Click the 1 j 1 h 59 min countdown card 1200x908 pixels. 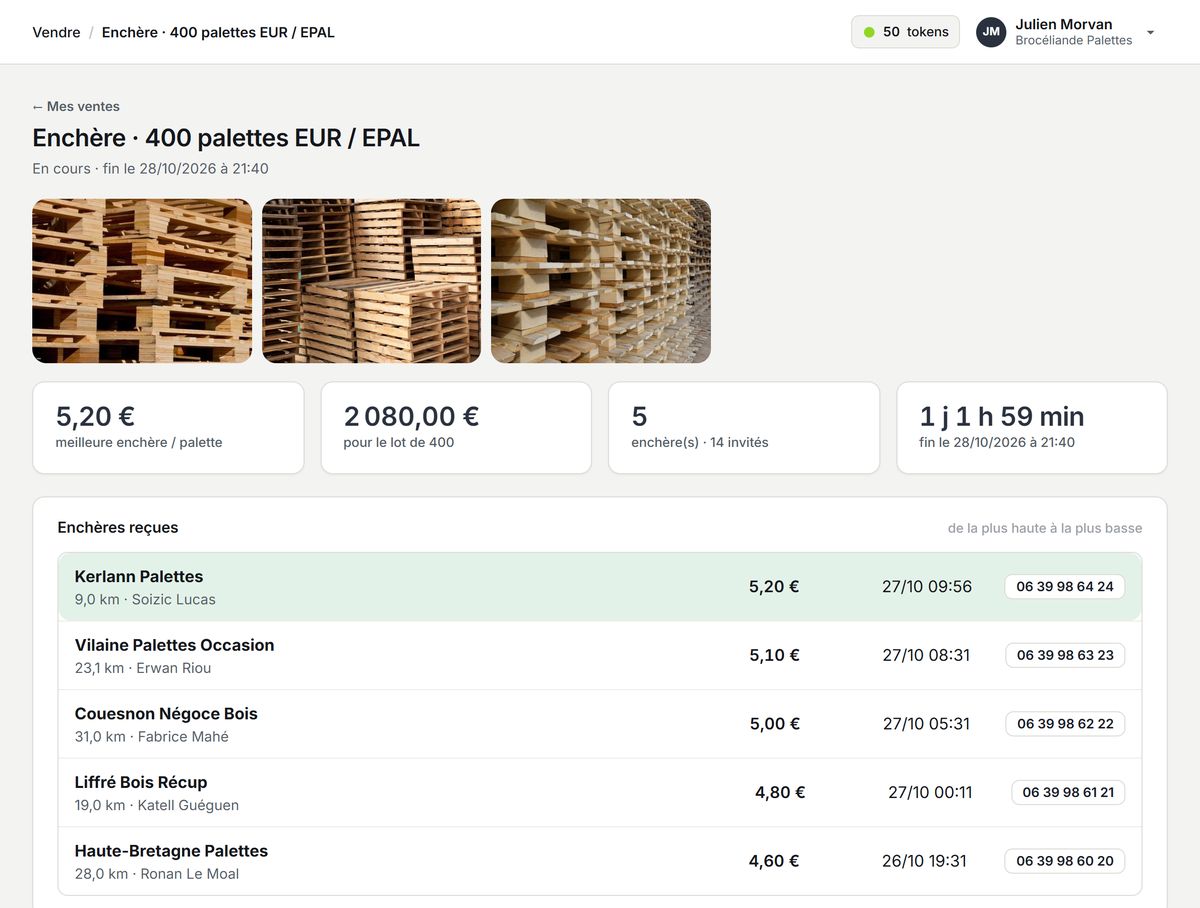pyautogui.click(x=1032, y=427)
